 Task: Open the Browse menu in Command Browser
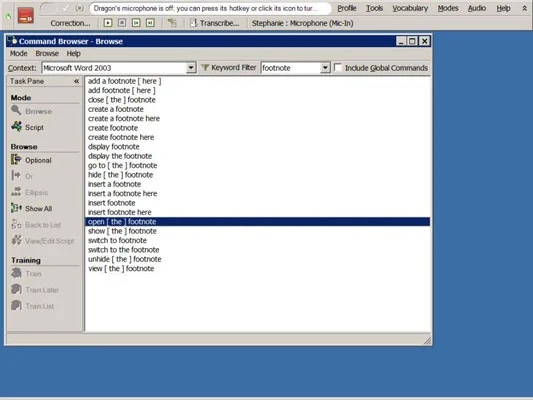(x=47, y=53)
